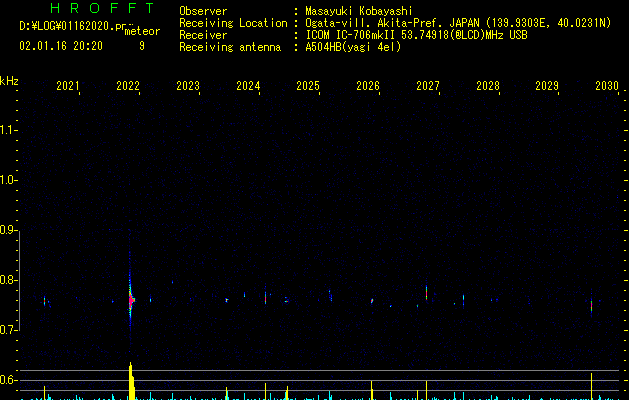Select the observer name Masayuki Kobayashi
This screenshot has width=629, height=400.
point(359,11)
